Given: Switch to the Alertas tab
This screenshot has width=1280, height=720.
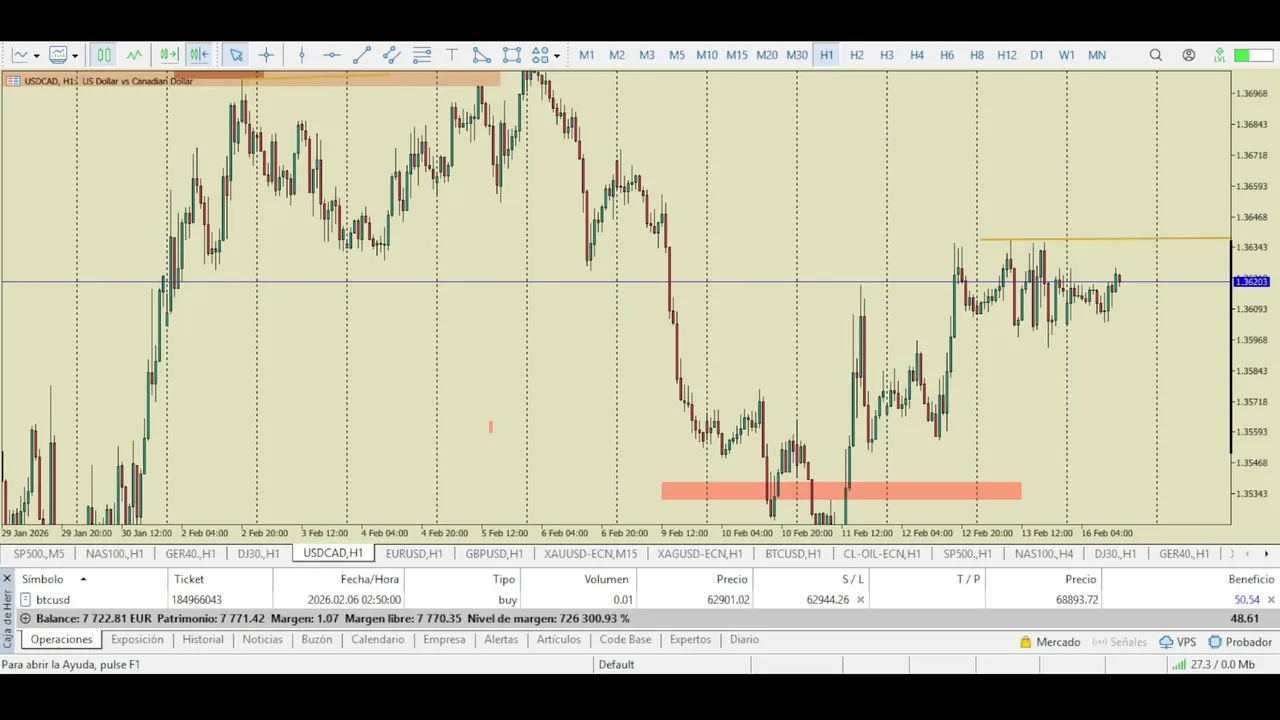Looking at the screenshot, I should point(501,640).
